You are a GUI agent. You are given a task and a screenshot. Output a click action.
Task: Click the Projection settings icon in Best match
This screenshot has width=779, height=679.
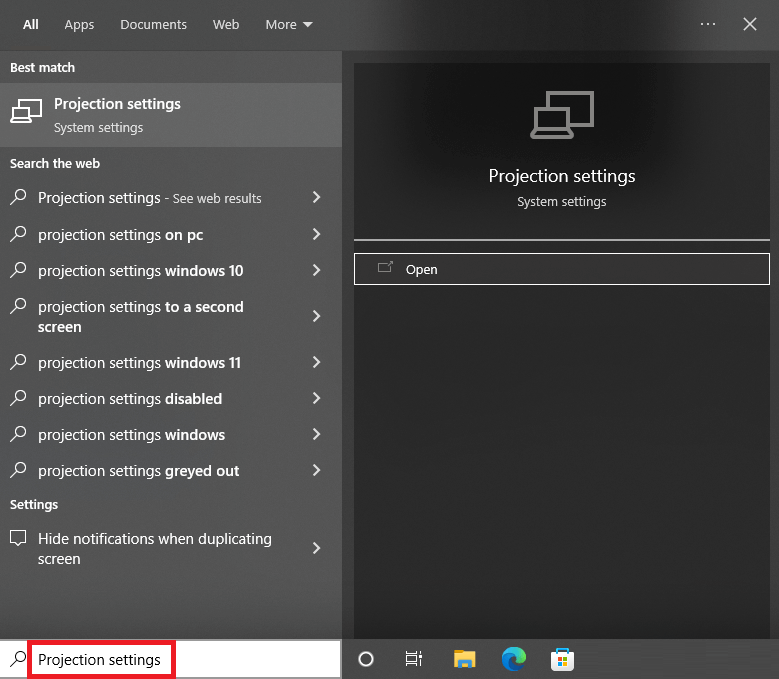pyautogui.click(x=26, y=111)
